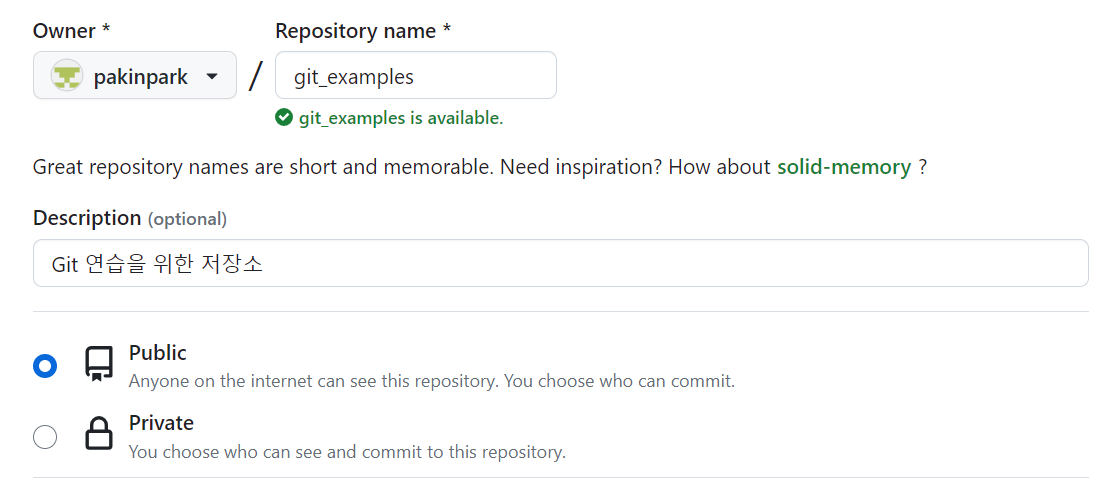Select the Private radio button

(45, 437)
